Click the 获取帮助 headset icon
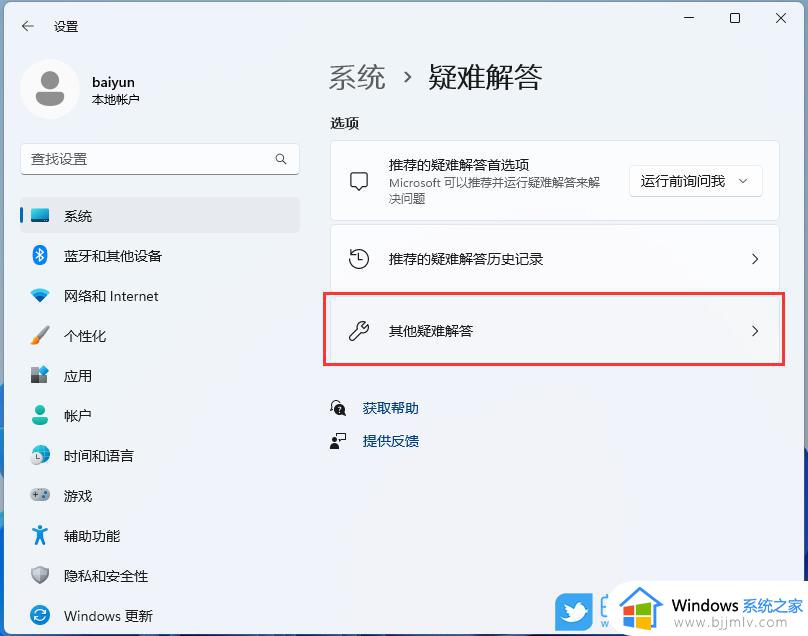The height and width of the screenshot is (636, 808). [x=338, y=408]
